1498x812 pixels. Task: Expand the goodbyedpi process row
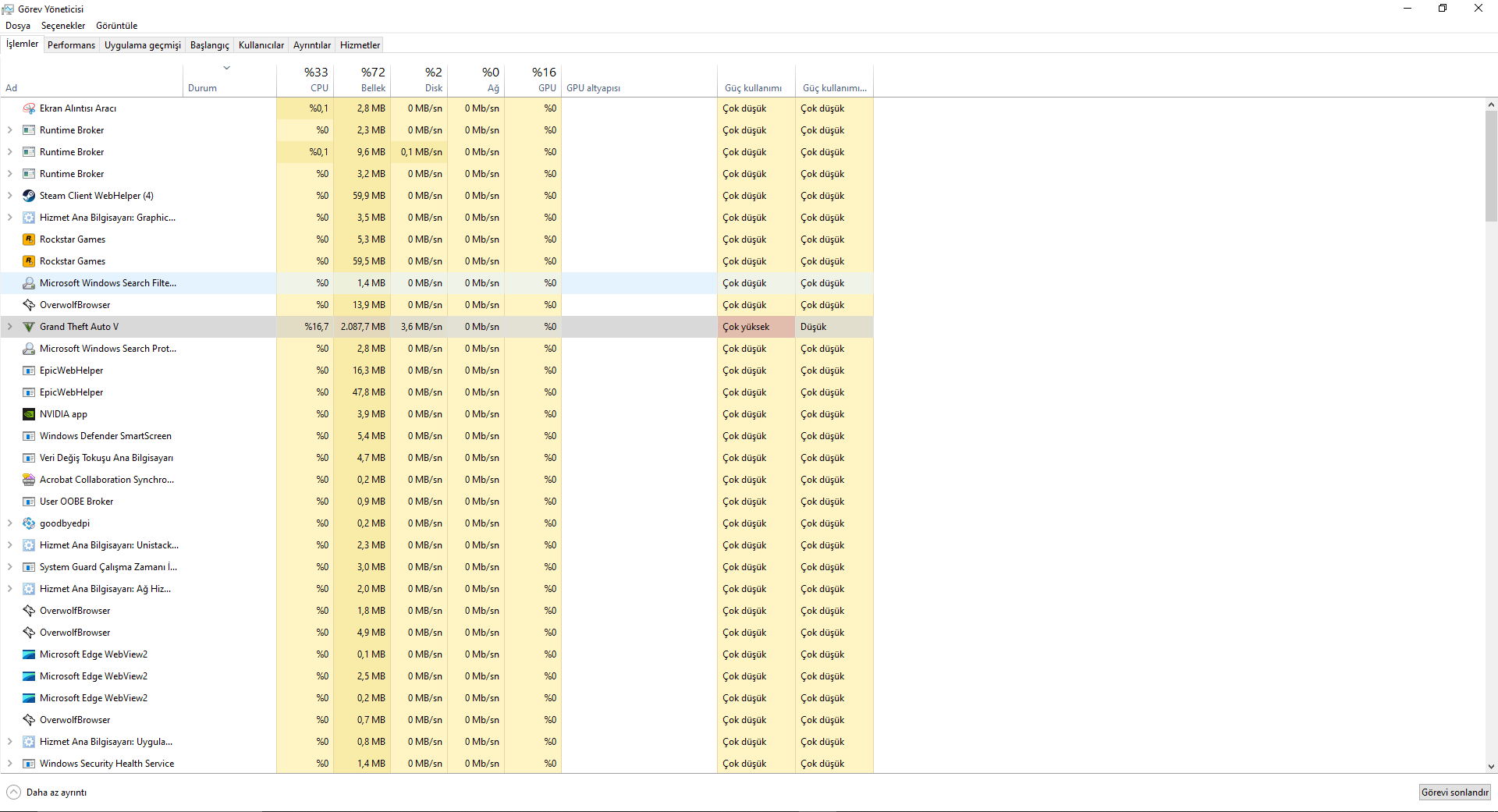click(9, 523)
